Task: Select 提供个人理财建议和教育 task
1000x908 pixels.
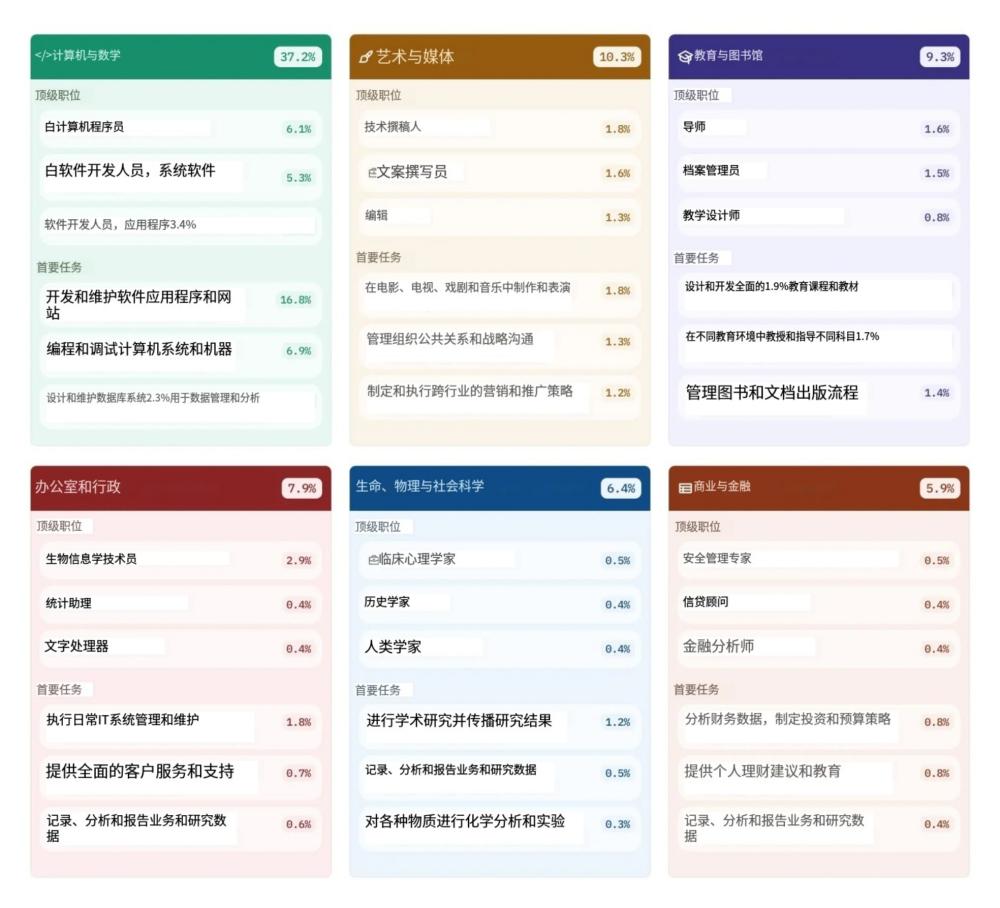Action: click(x=818, y=777)
